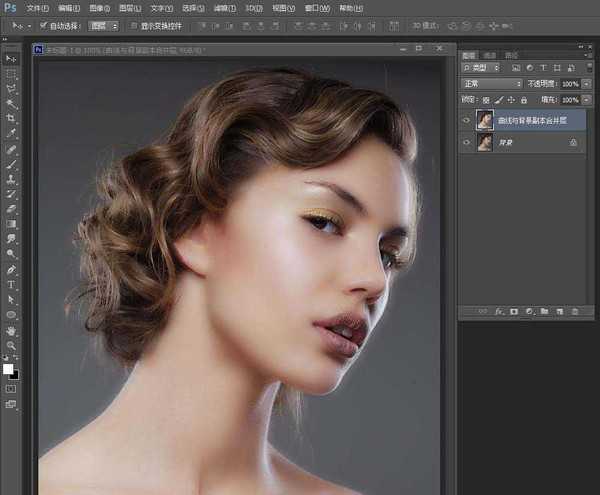Open the 文件 menu

pyautogui.click(x=37, y=7)
